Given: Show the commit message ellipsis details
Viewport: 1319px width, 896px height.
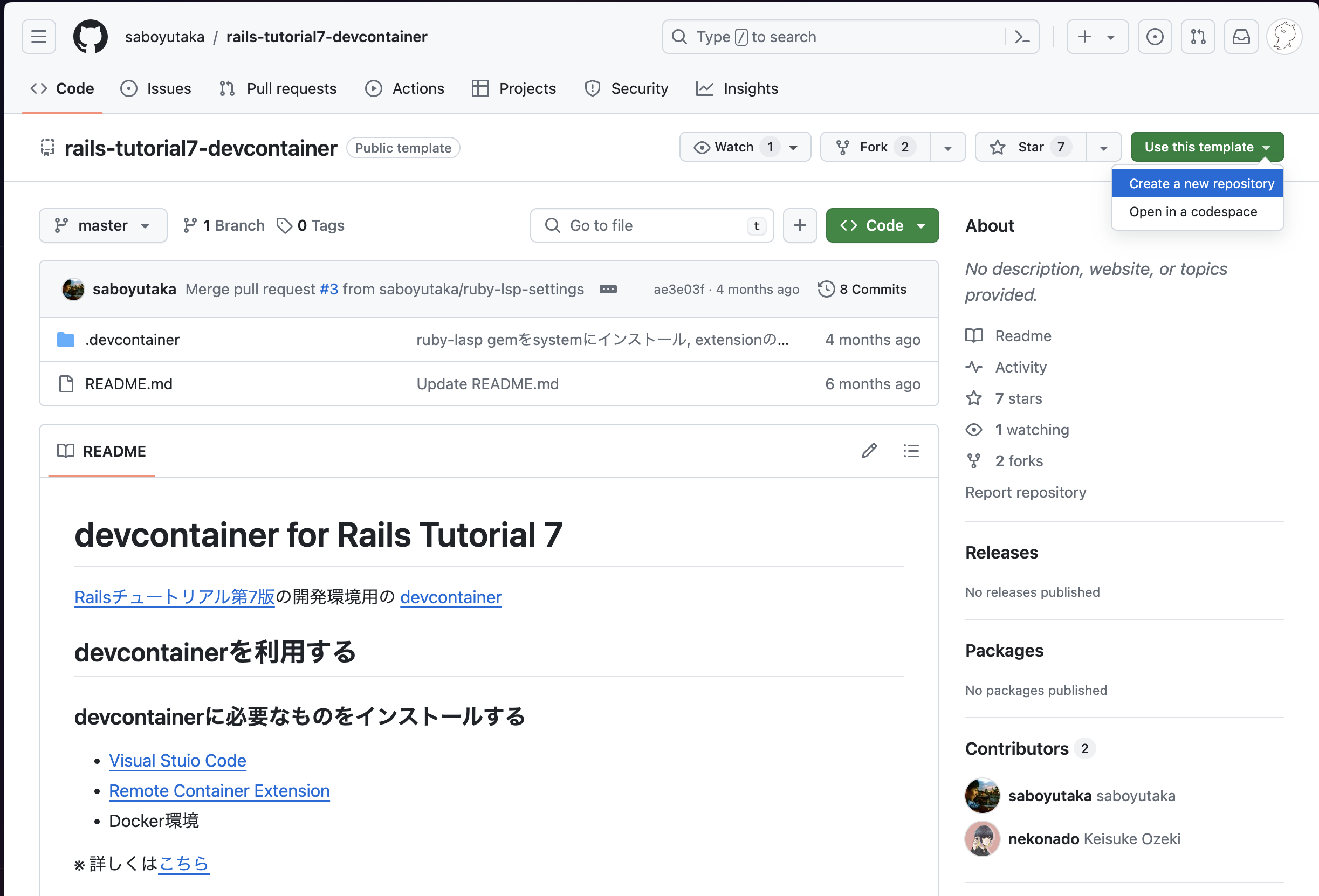Looking at the screenshot, I should coord(608,289).
